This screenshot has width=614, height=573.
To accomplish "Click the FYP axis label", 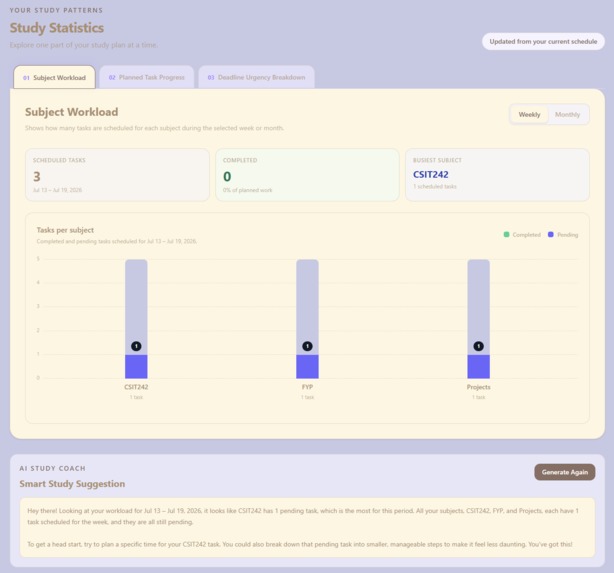I will pos(307,387).
